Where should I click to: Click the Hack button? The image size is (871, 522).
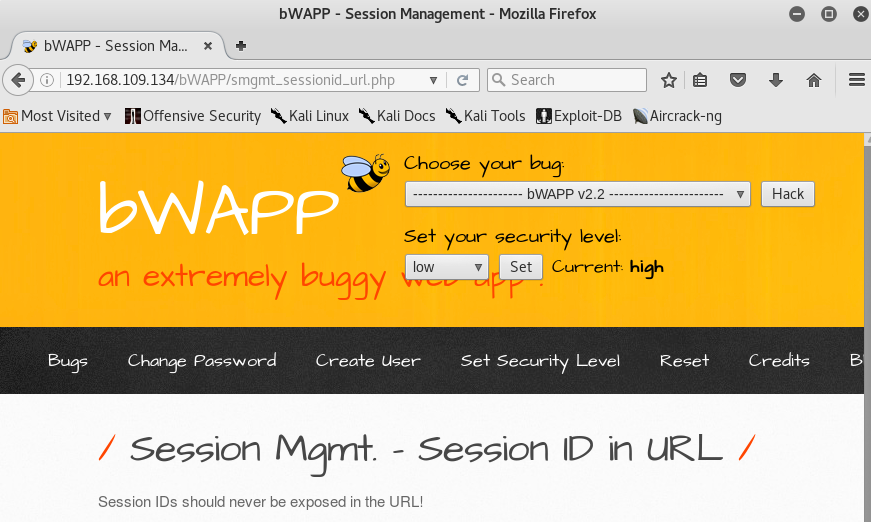pyautogui.click(x=788, y=194)
